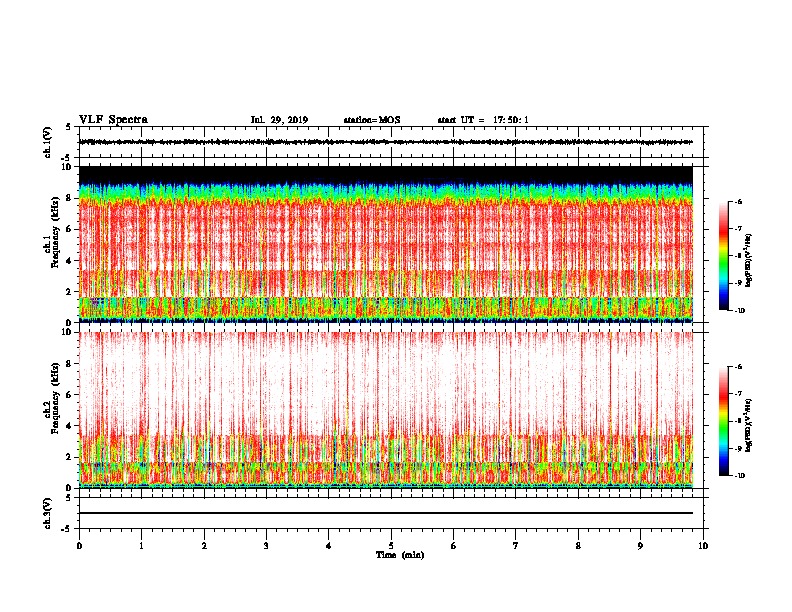Click the "-10" label on ch.1 color bar

pyautogui.click(x=739, y=311)
